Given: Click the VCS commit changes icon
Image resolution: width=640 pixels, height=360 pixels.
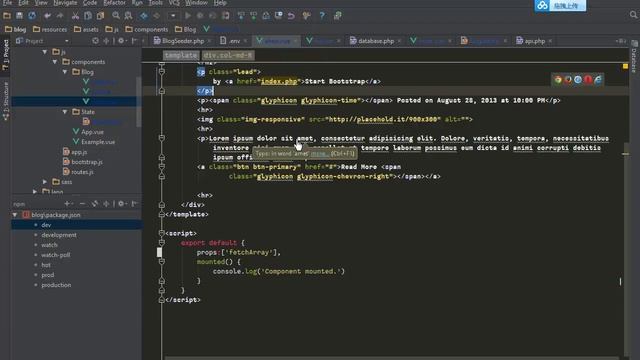Looking at the screenshot, I should (x=253, y=16).
